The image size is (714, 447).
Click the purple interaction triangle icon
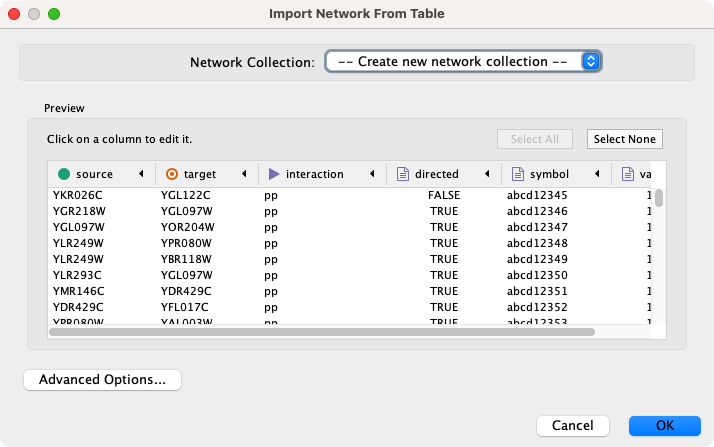click(x=274, y=174)
